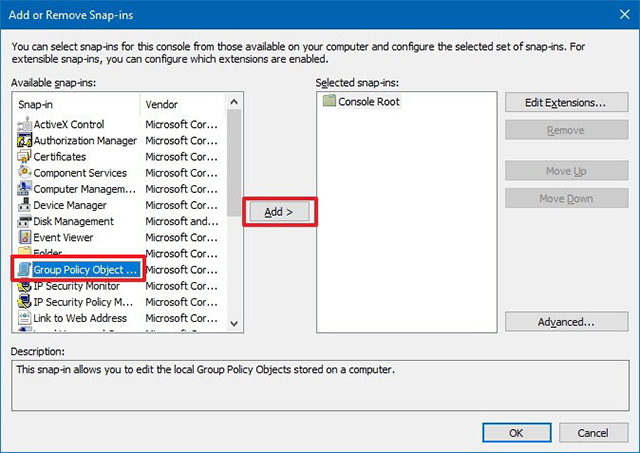Click the Console Root folder icon
The width and height of the screenshot is (640, 453).
(329, 101)
